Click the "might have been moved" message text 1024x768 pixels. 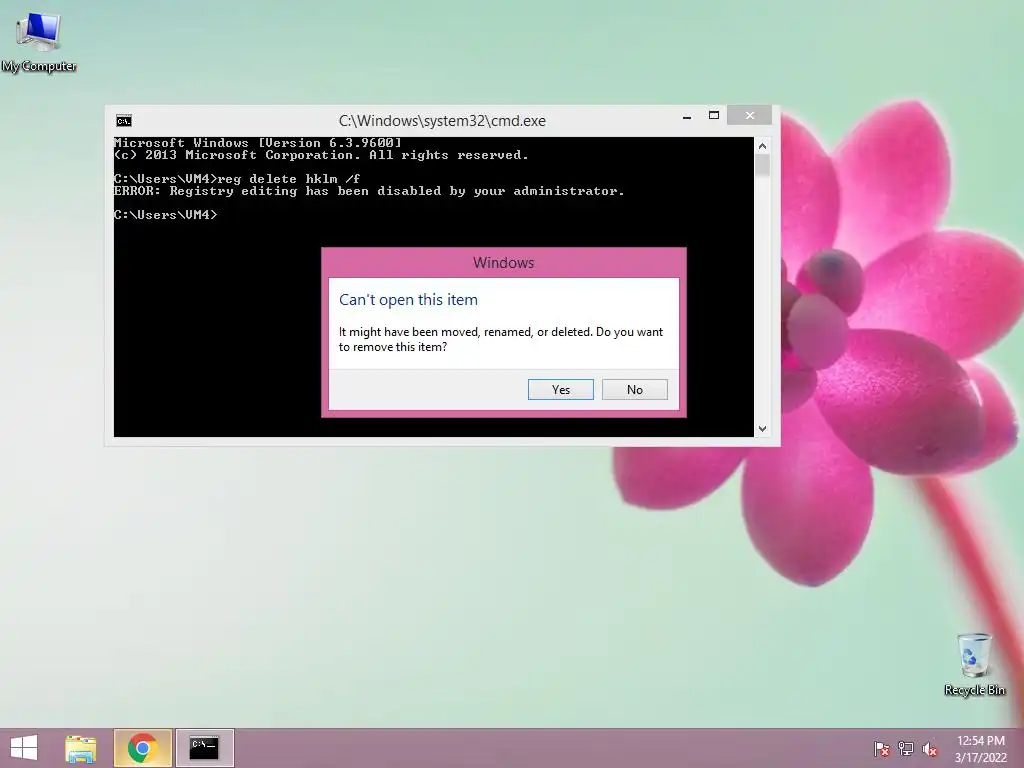501,340
